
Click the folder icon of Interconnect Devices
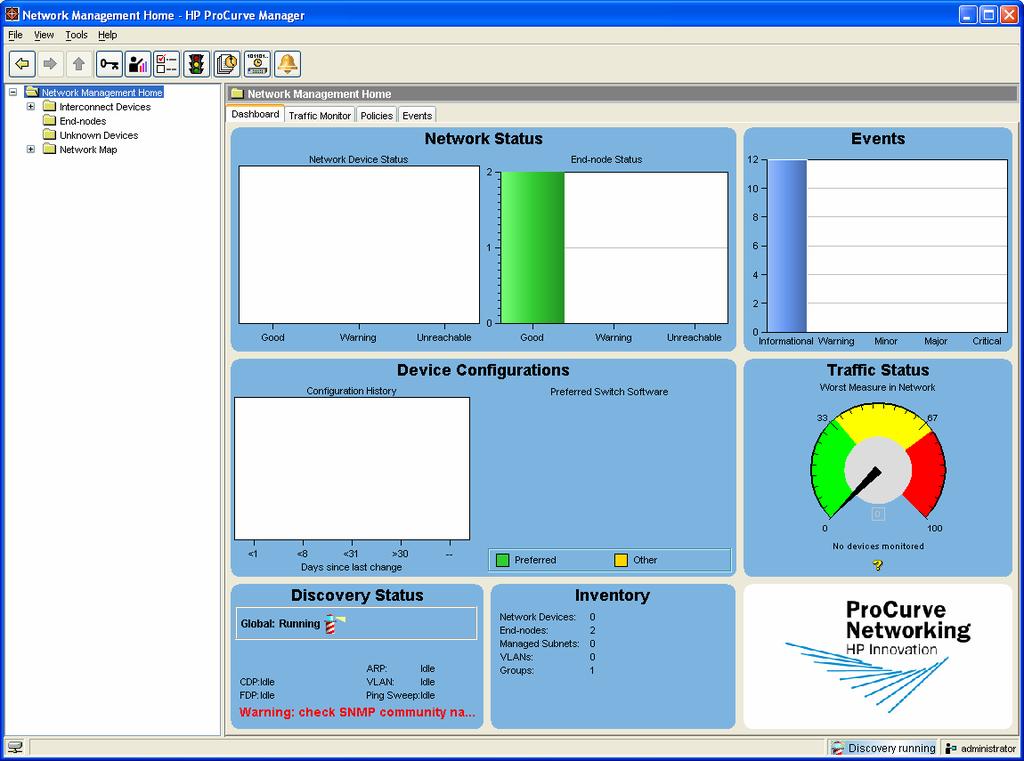click(50, 106)
